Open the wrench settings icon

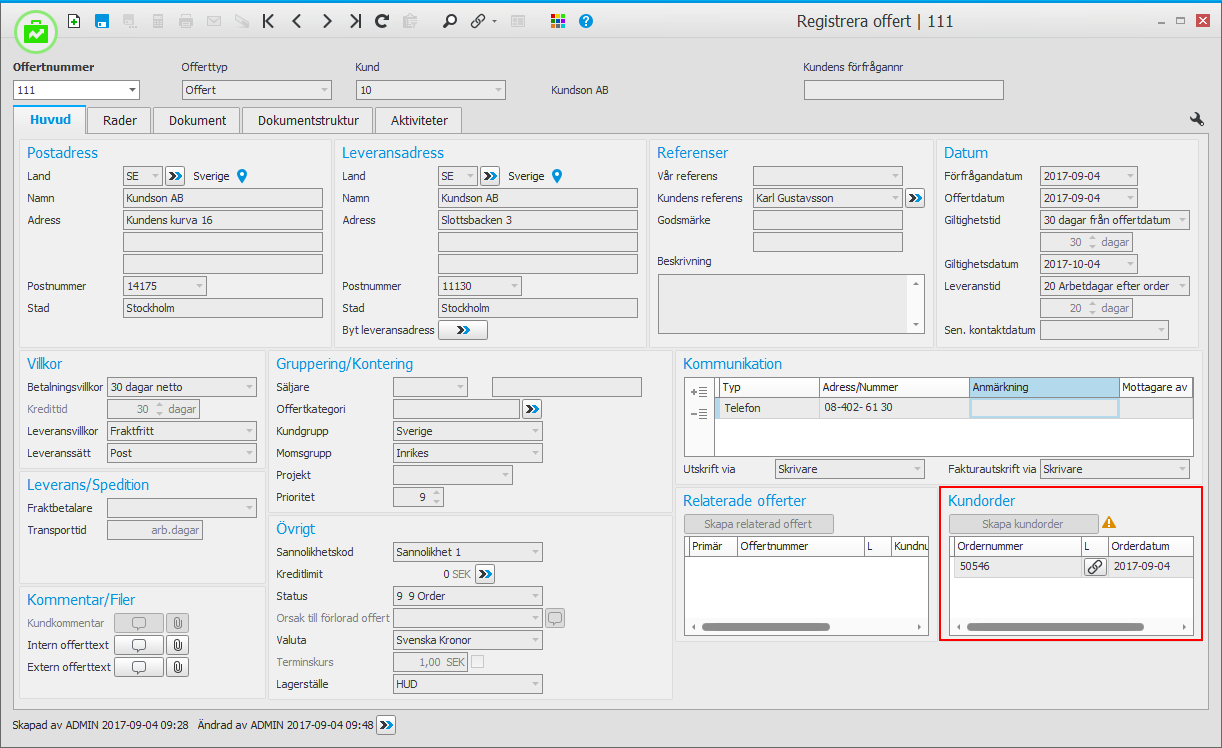pos(1196,119)
